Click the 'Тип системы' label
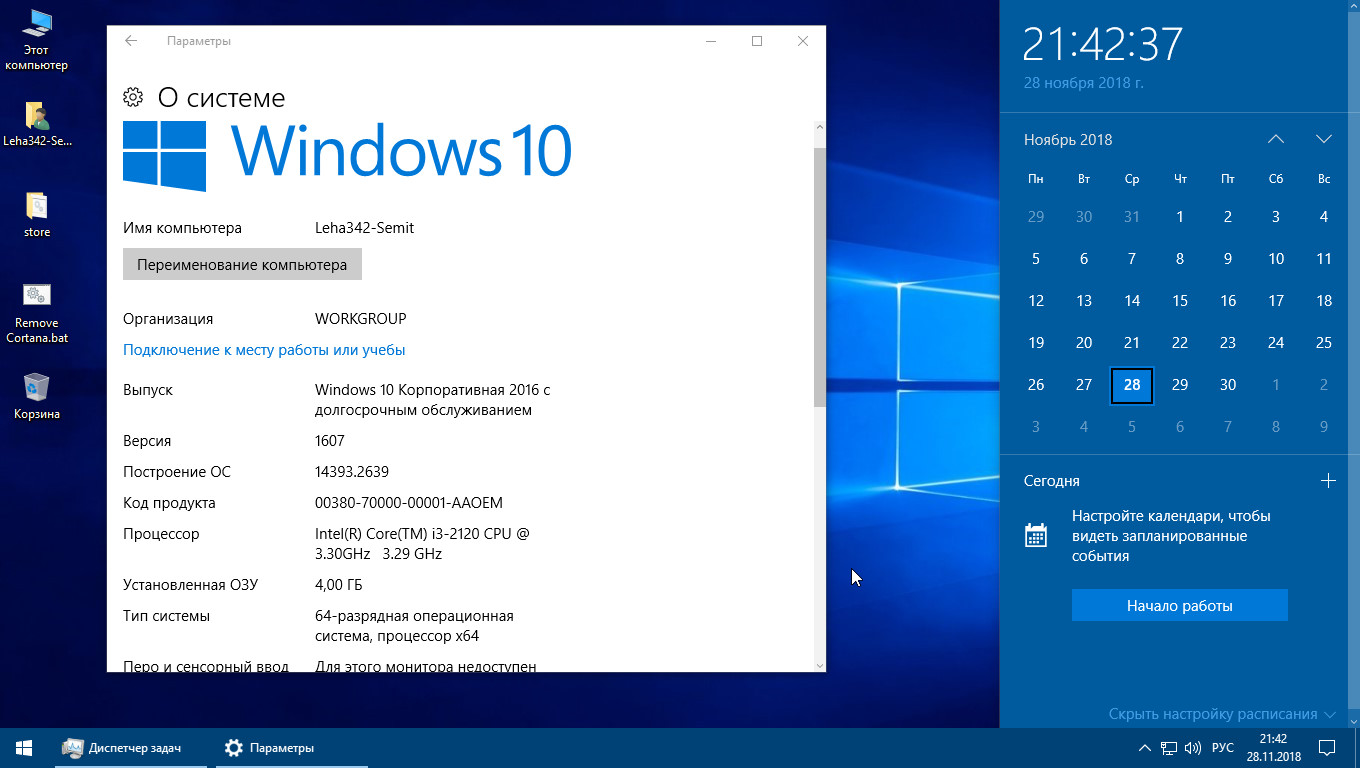 click(x=166, y=616)
